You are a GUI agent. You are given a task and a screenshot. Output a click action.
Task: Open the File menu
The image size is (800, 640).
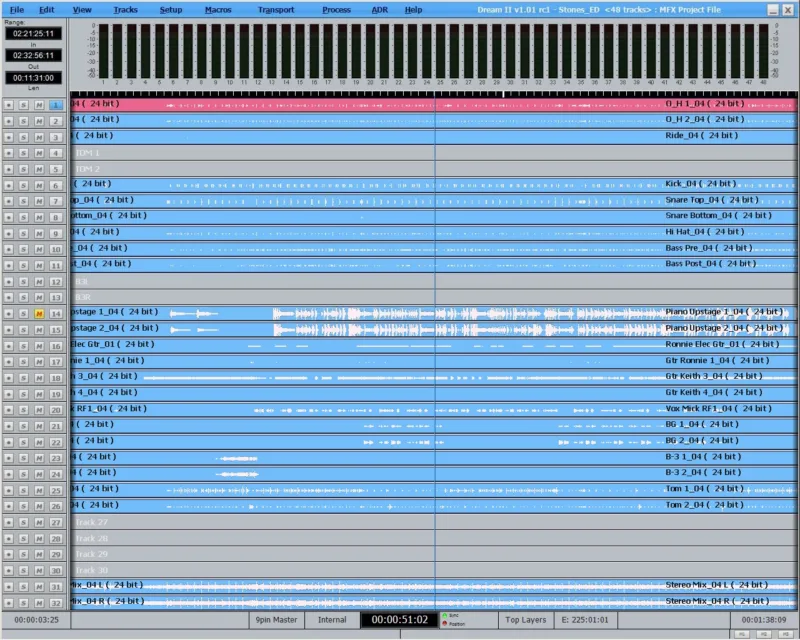[17, 10]
